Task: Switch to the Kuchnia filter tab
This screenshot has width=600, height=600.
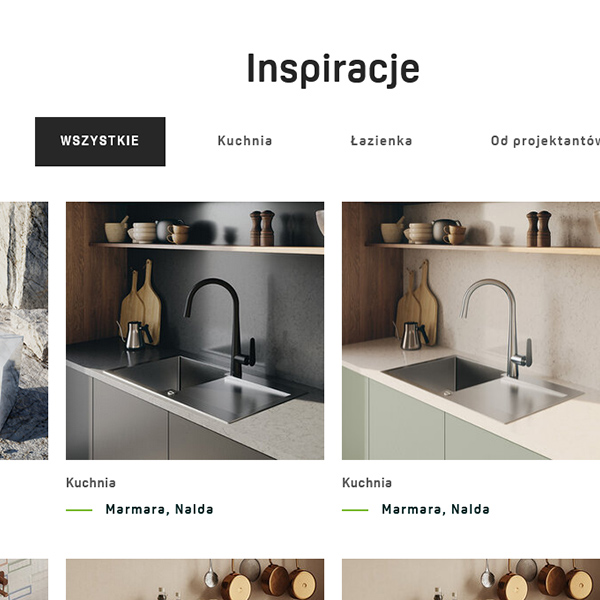Action: (x=245, y=141)
